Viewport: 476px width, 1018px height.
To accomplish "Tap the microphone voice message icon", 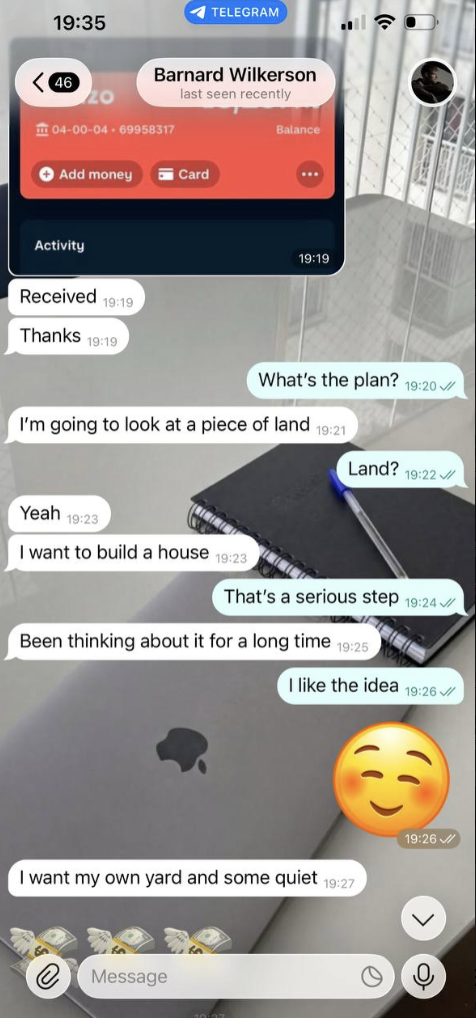I will tap(424, 976).
